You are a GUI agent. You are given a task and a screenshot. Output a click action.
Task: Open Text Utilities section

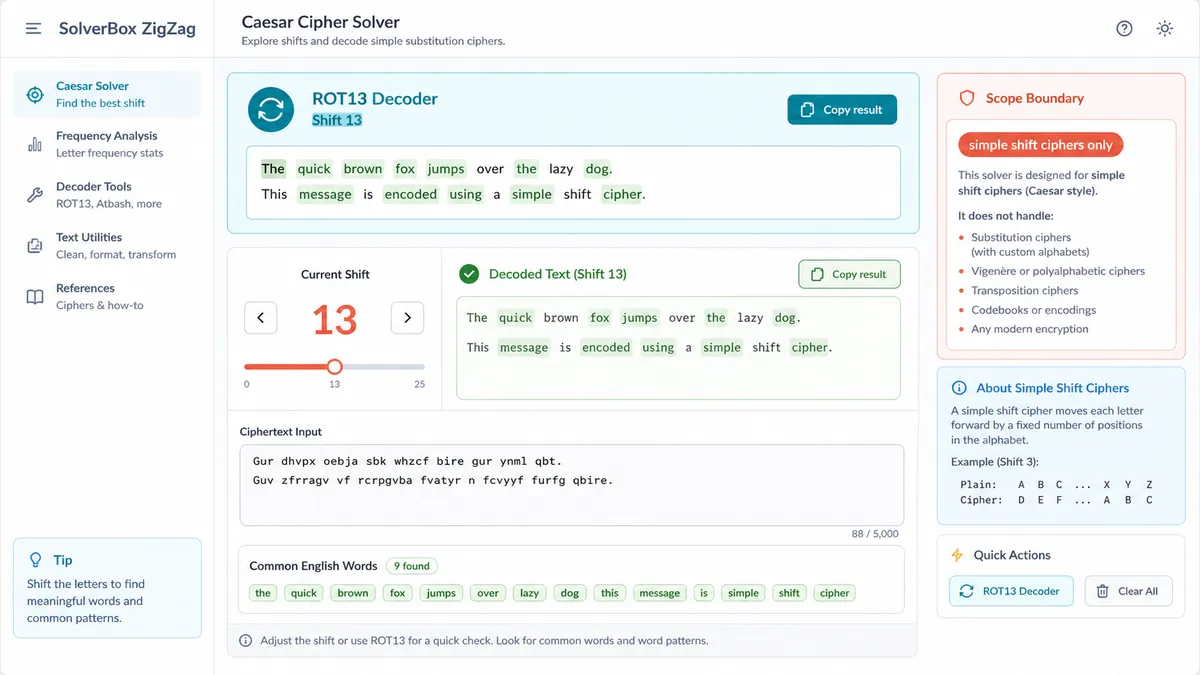pyautogui.click(x=108, y=246)
